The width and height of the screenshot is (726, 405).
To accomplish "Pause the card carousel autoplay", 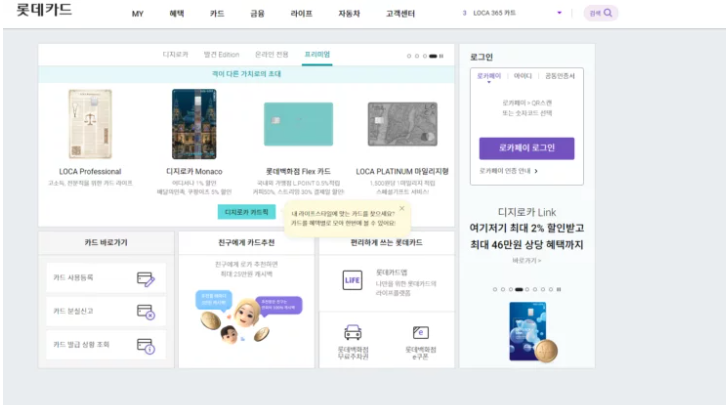I will click(x=441, y=56).
